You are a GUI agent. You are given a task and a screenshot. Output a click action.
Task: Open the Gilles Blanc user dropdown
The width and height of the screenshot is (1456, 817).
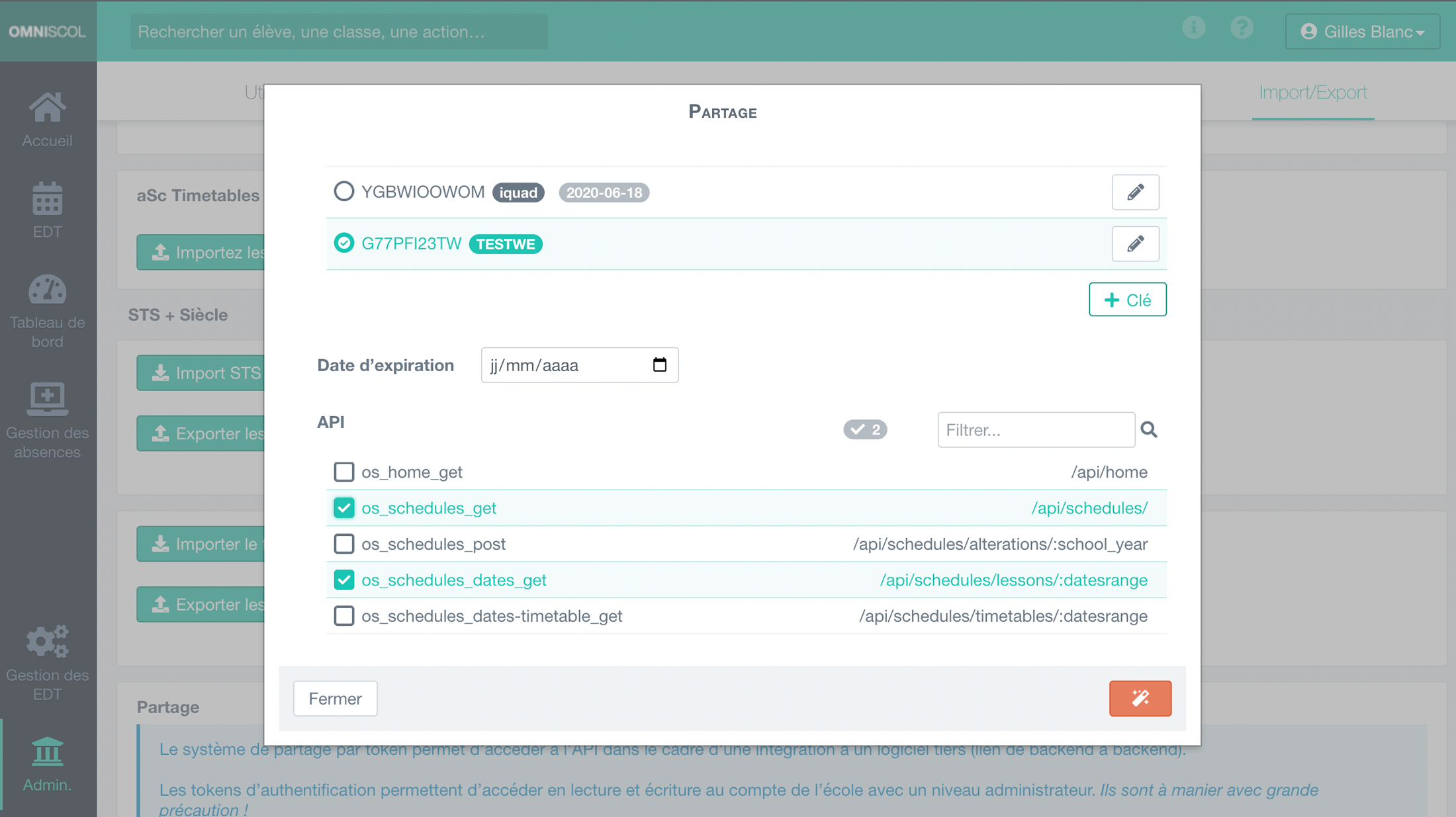[x=1362, y=31]
